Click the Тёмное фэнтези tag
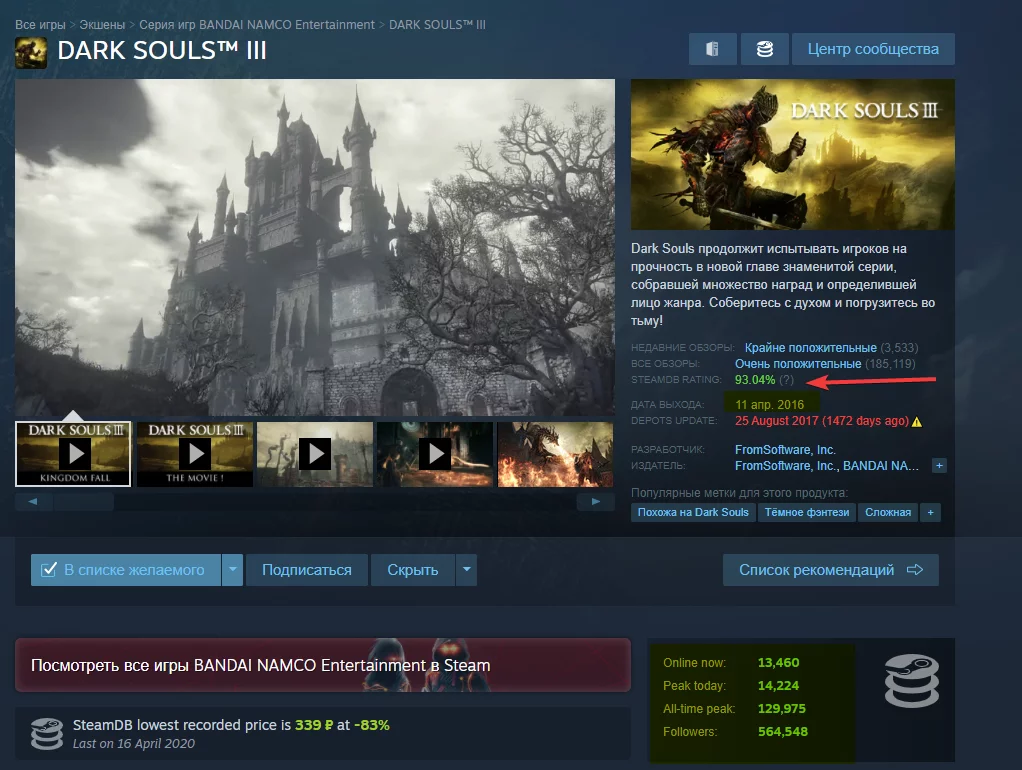The width and height of the screenshot is (1022, 770). pos(807,512)
